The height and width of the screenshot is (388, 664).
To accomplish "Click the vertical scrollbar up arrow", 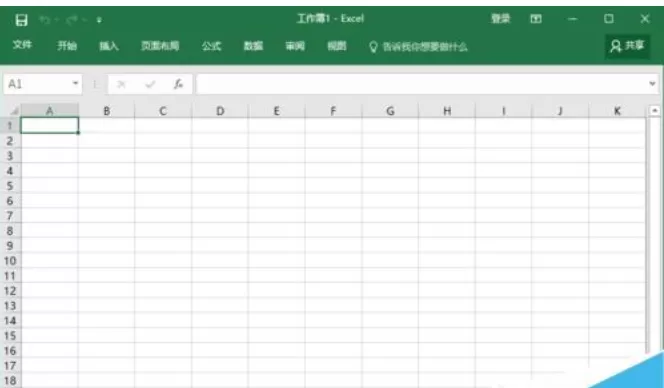I will coord(655,111).
